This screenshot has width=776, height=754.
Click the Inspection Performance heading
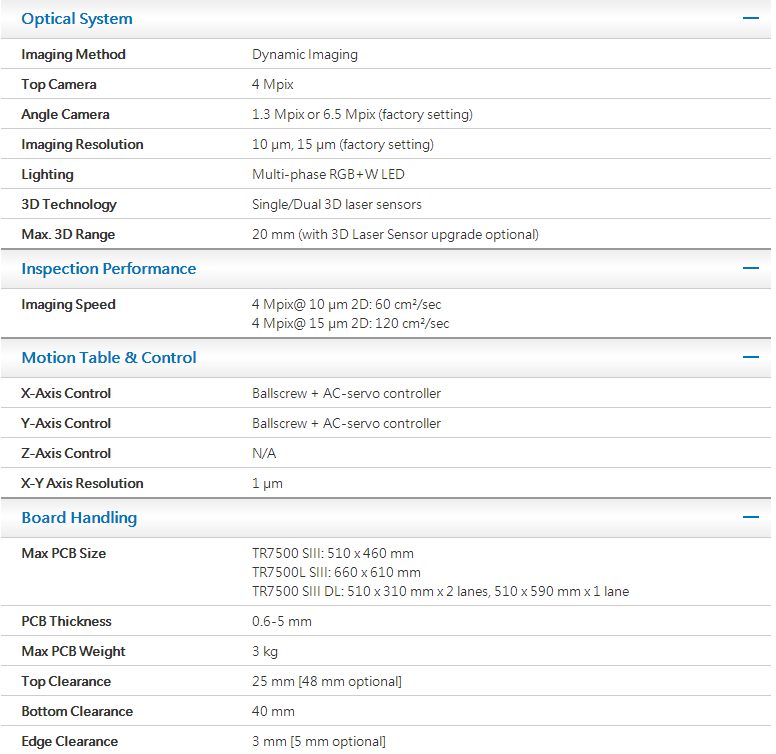coord(108,269)
